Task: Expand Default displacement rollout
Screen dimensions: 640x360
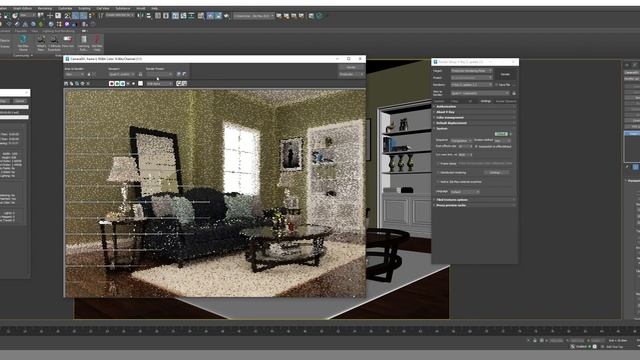Action: [x=475, y=123]
